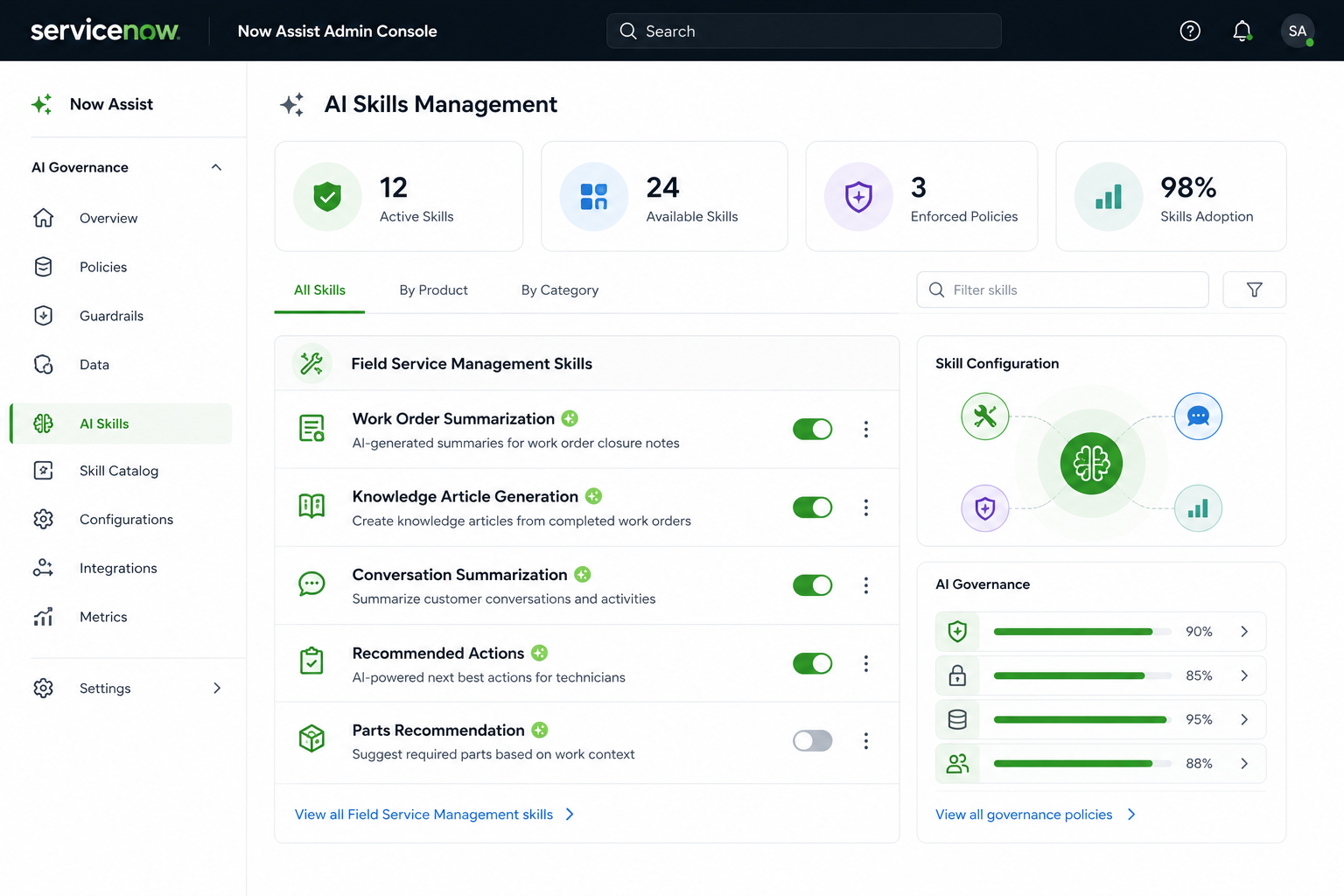
Task: Open more options for Parts Recommendation
Action: point(866,741)
